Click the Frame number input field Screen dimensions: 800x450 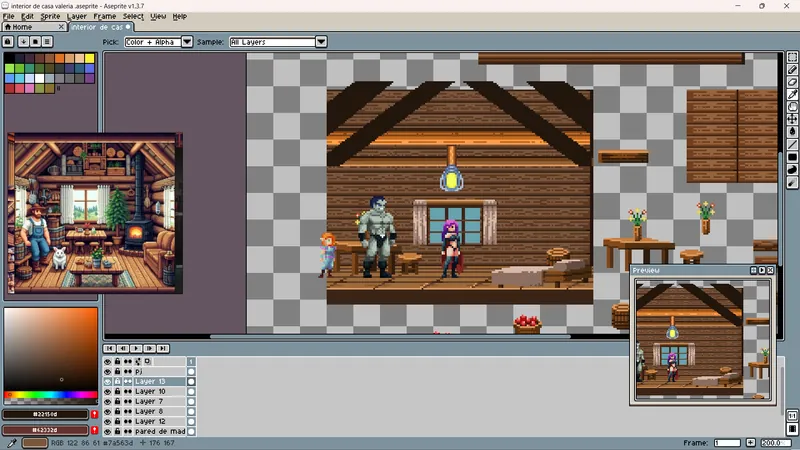tap(727, 443)
